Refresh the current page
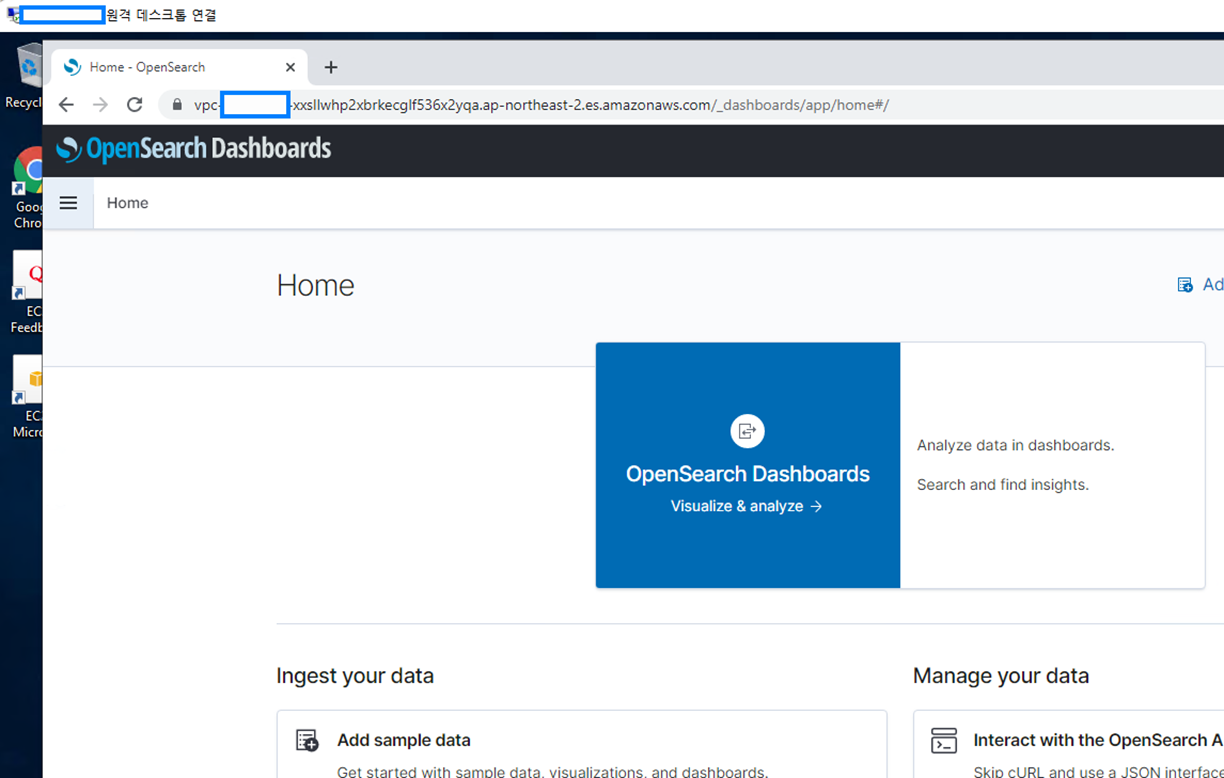The width and height of the screenshot is (1224, 778). point(134,104)
